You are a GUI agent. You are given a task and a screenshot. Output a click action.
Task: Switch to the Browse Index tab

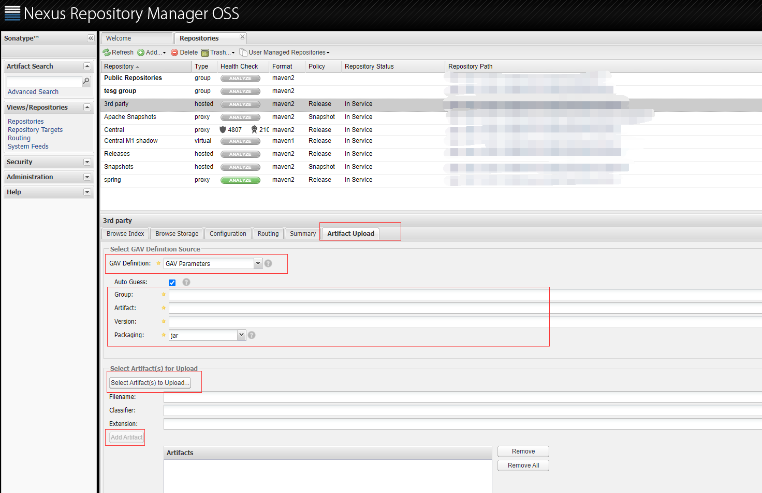pos(125,234)
